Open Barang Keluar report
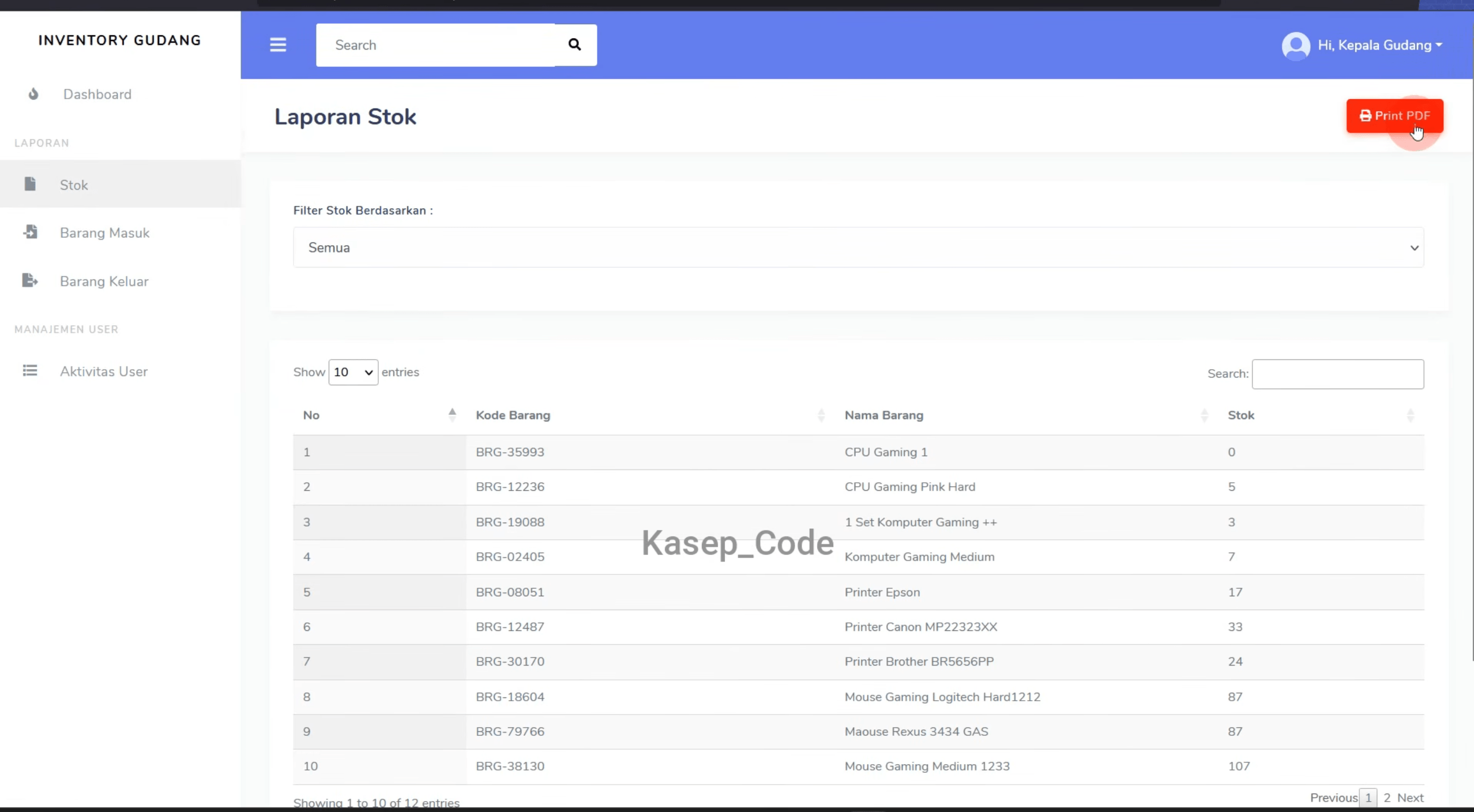 click(x=120, y=281)
